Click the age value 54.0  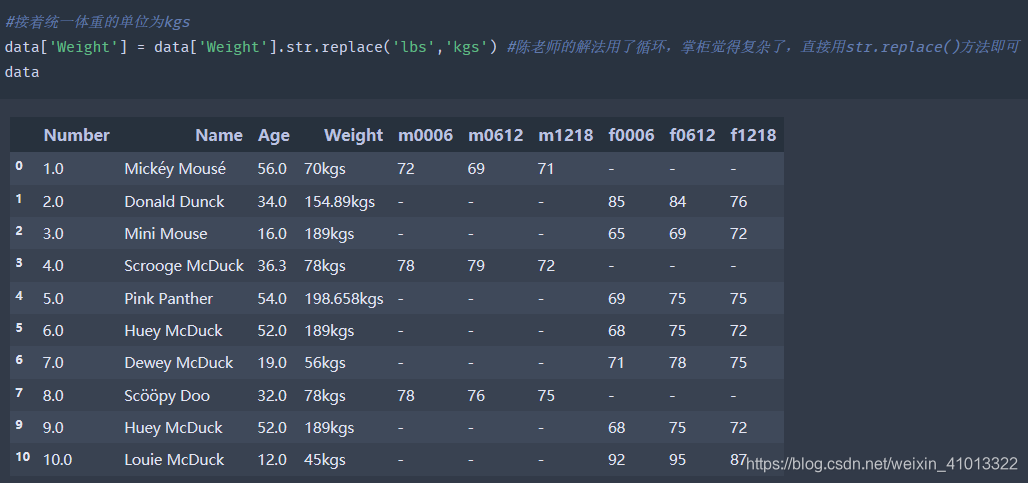coord(272,298)
